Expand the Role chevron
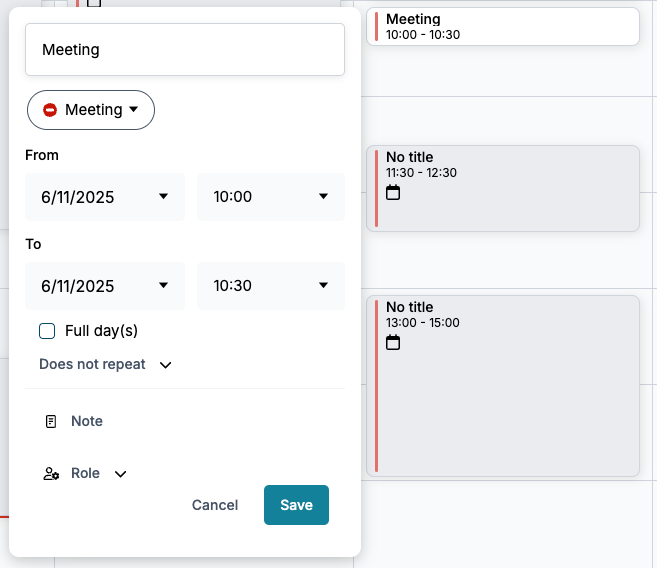This screenshot has width=657, height=568. pyautogui.click(x=121, y=474)
